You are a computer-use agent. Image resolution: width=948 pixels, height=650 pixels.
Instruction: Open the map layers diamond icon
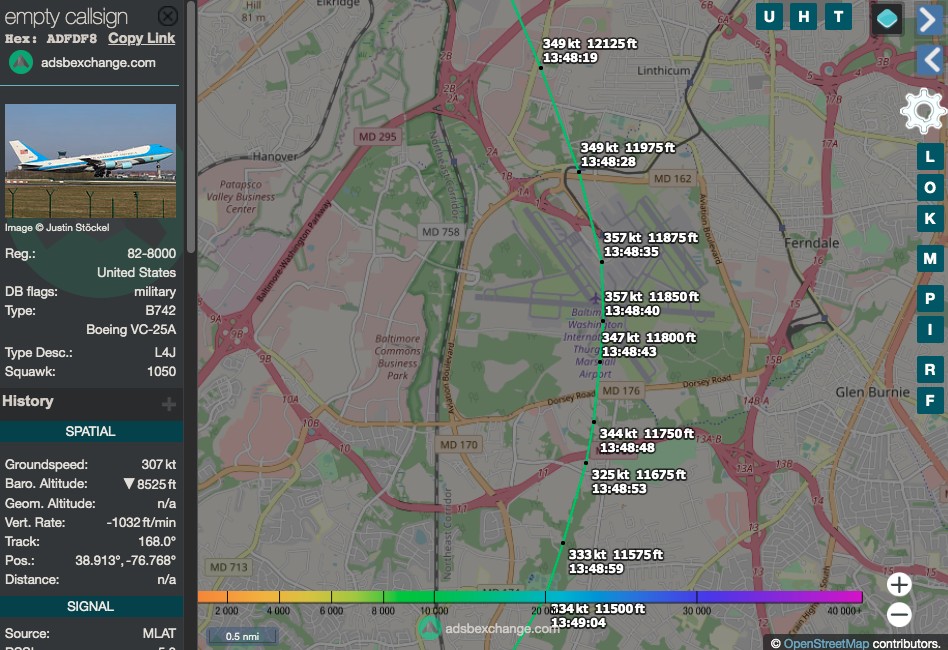pos(887,19)
